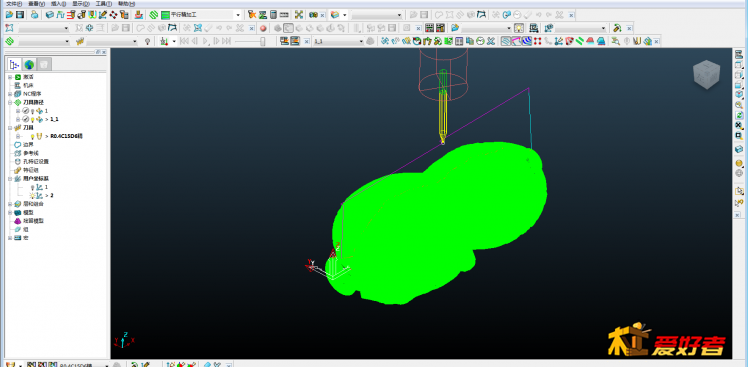The height and width of the screenshot is (367, 748).
Task: Click the blue dome model icon
Action: click(x=601, y=42)
